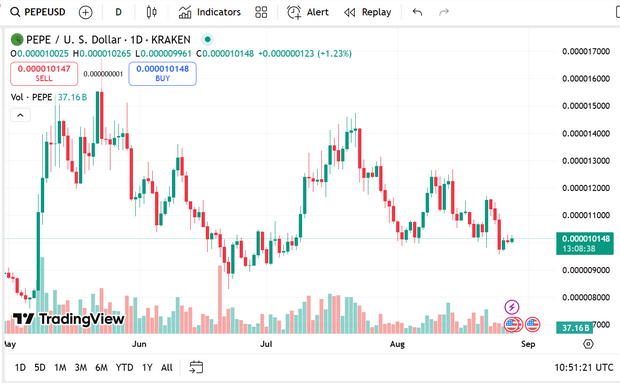This screenshot has width=620, height=390.
Task: Click the red SELL price button
Action: [44, 74]
